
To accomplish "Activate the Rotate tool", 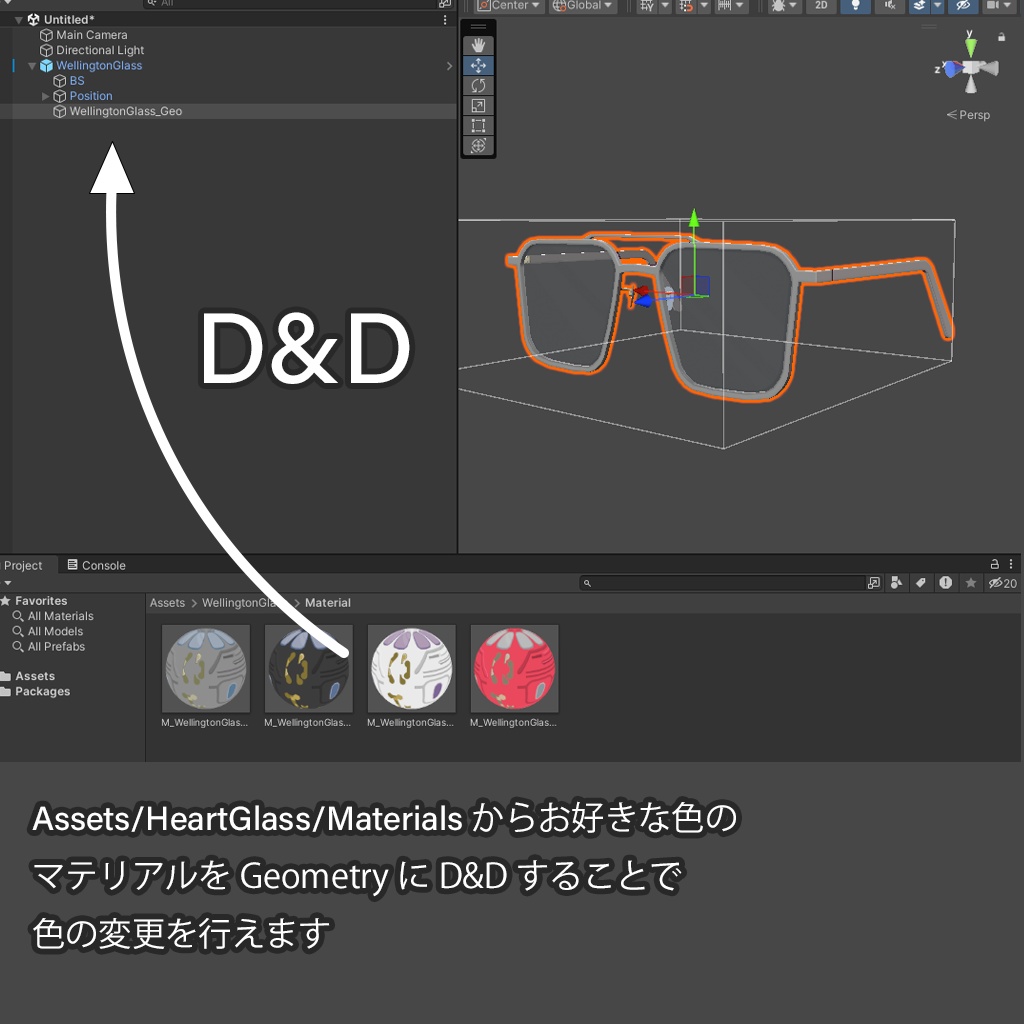I will tap(478, 85).
